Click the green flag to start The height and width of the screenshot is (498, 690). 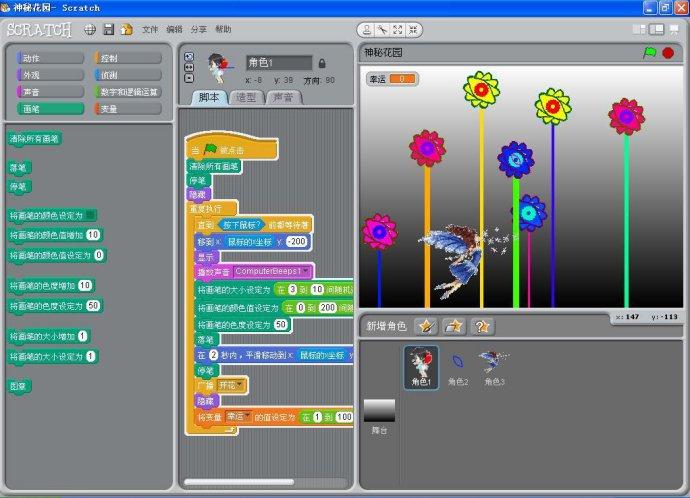click(650, 53)
